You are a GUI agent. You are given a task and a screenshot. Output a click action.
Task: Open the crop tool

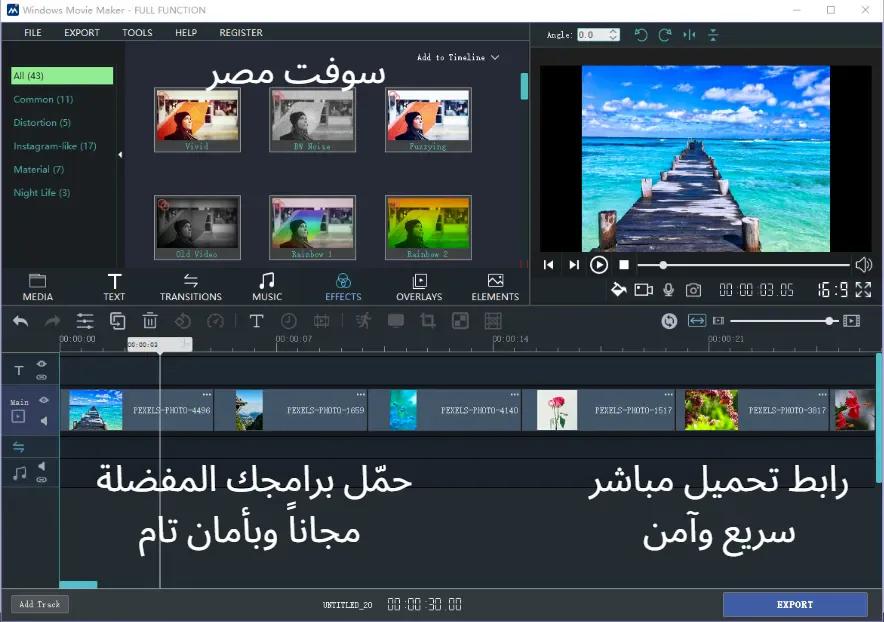click(x=427, y=321)
